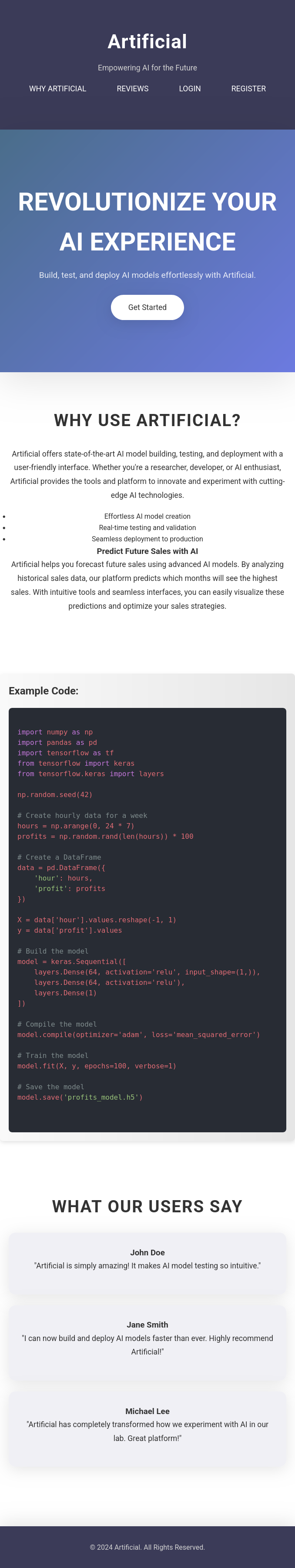Viewport: 295px width, 1568px height.
Task: Go to the REVIEWS nav link
Action: pos(133,89)
